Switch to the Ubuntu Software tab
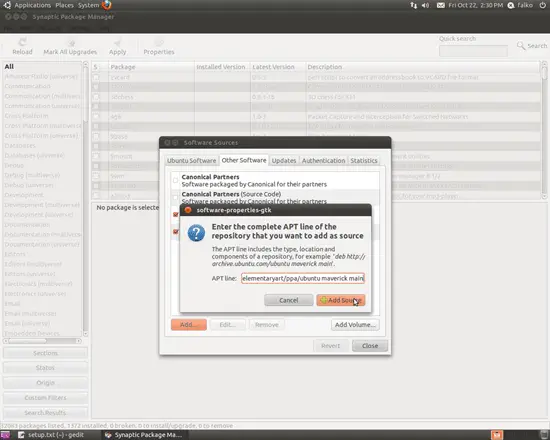The height and width of the screenshot is (440, 550). [192, 160]
